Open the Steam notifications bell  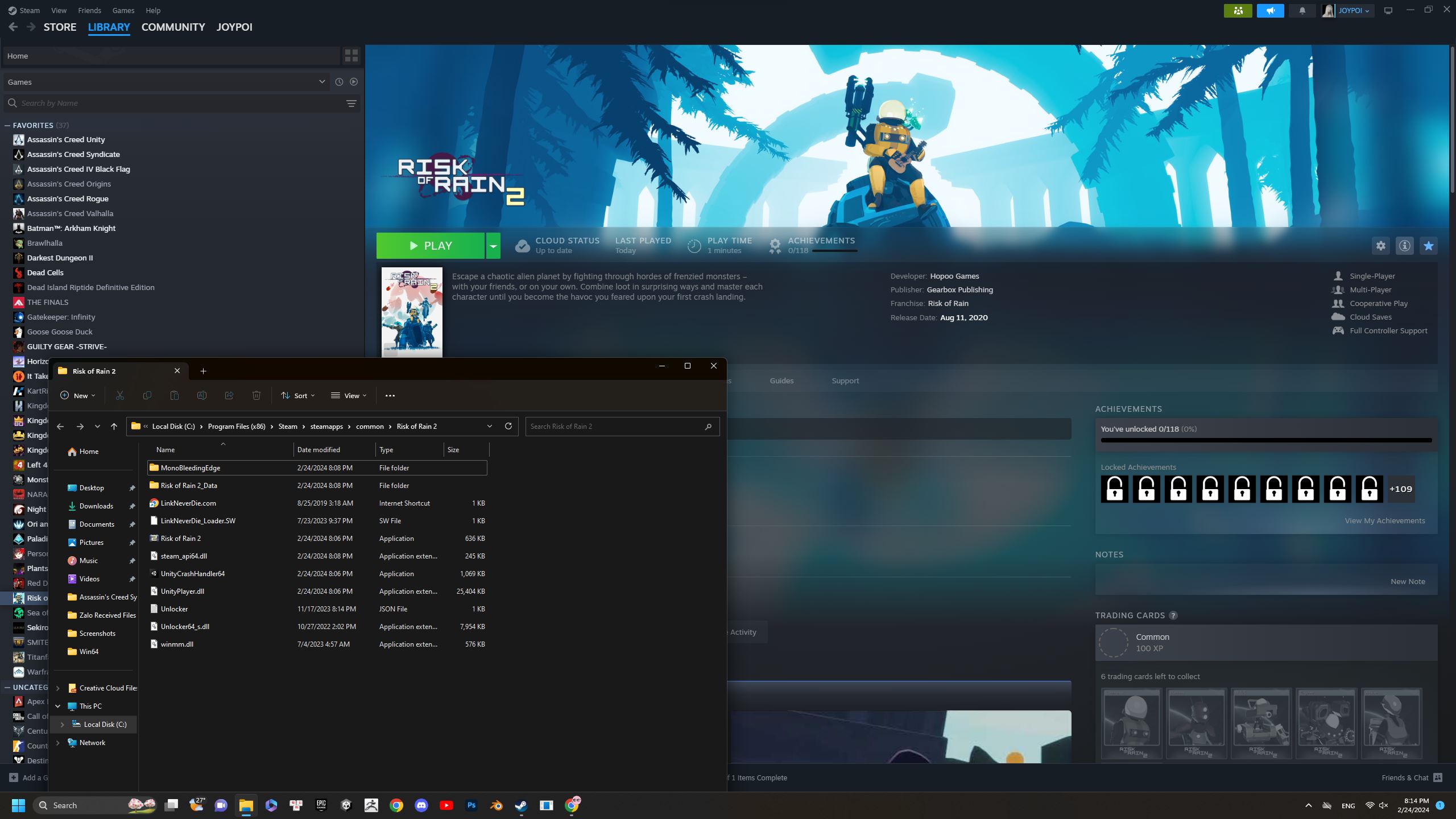click(1302, 10)
